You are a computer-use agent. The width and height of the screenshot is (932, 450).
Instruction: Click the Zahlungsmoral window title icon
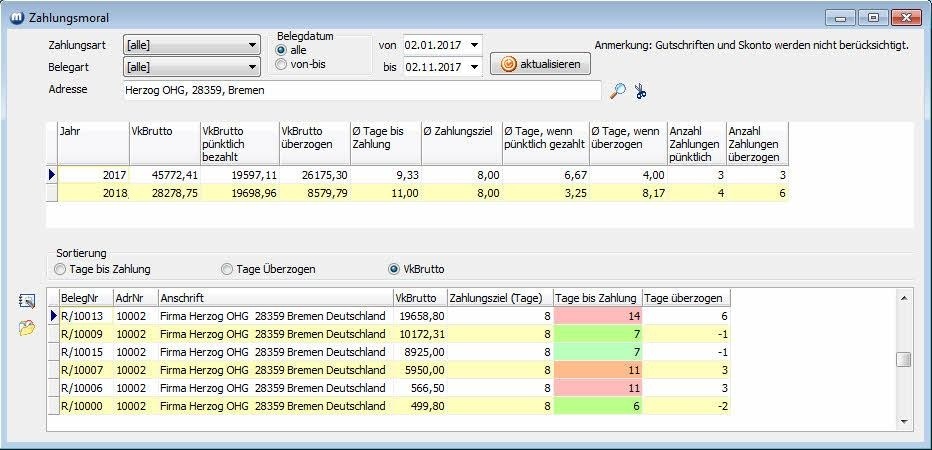pyautogui.click(x=14, y=17)
